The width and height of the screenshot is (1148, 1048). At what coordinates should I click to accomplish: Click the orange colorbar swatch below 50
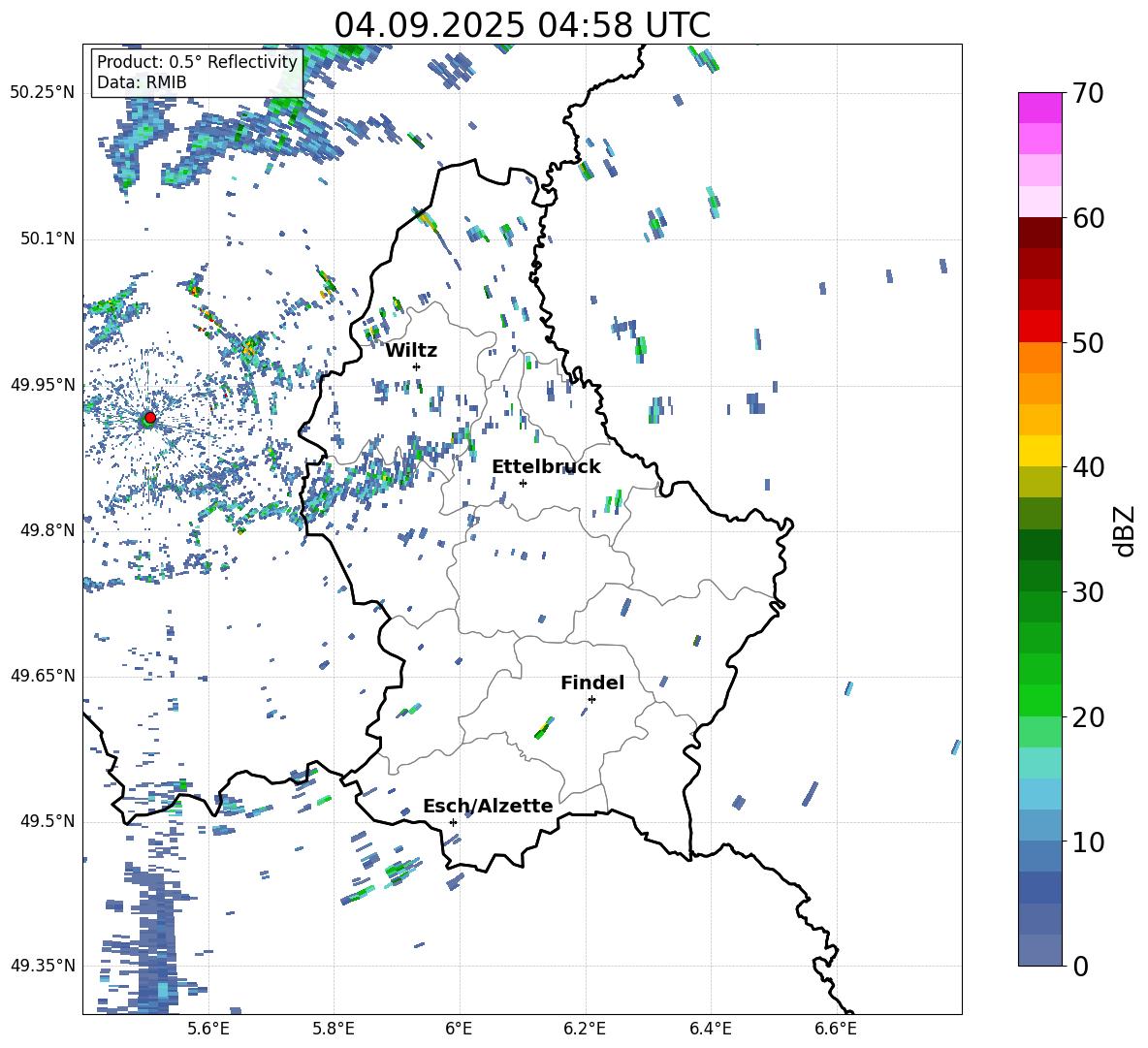(1039, 358)
